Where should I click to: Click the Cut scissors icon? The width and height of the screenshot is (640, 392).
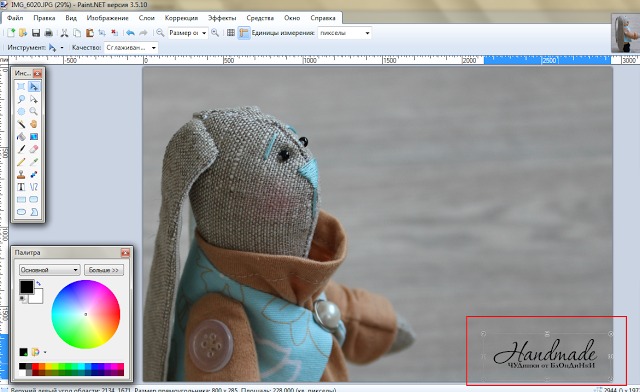click(64, 33)
